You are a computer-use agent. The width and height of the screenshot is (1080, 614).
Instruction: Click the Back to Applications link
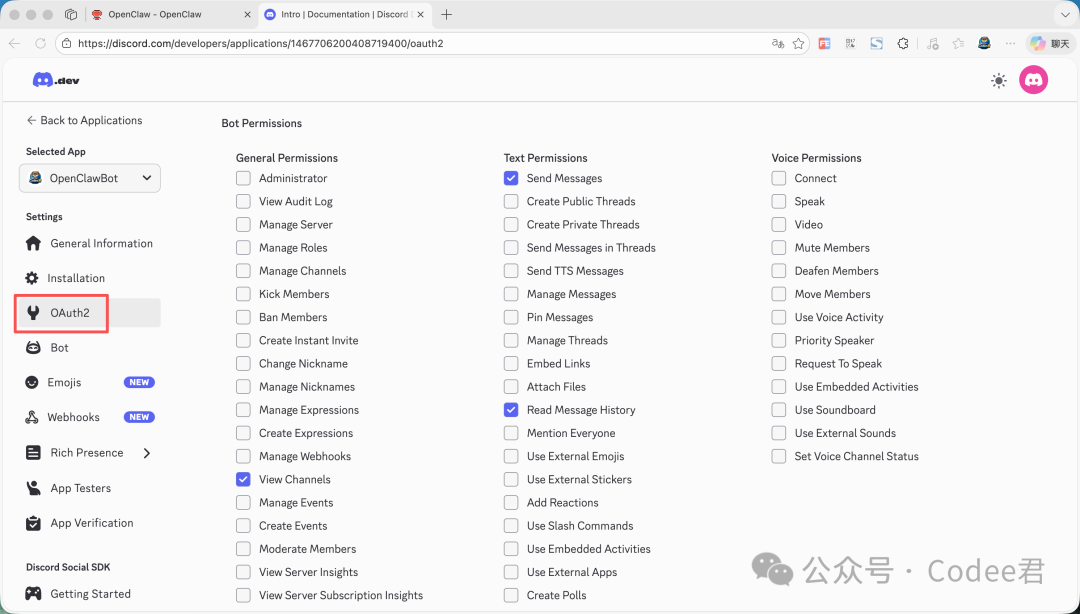(x=84, y=120)
